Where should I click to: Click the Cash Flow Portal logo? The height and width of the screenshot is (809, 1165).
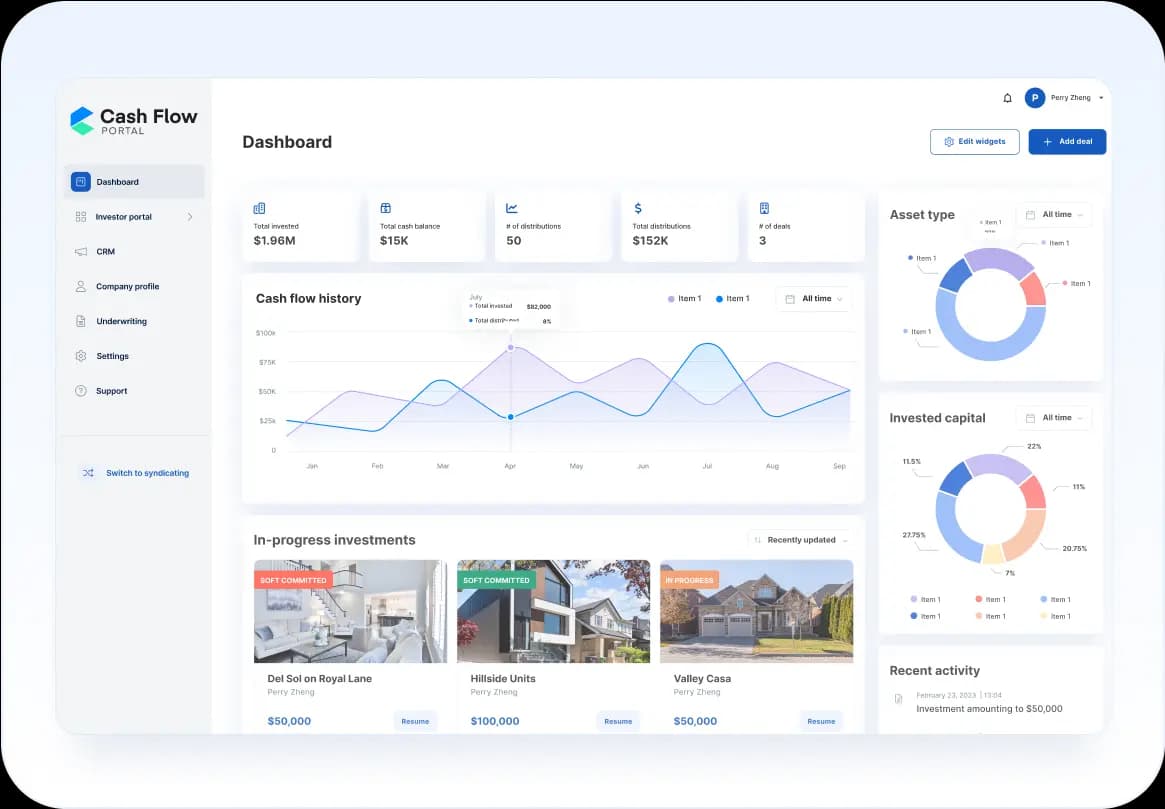[x=134, y=121]
